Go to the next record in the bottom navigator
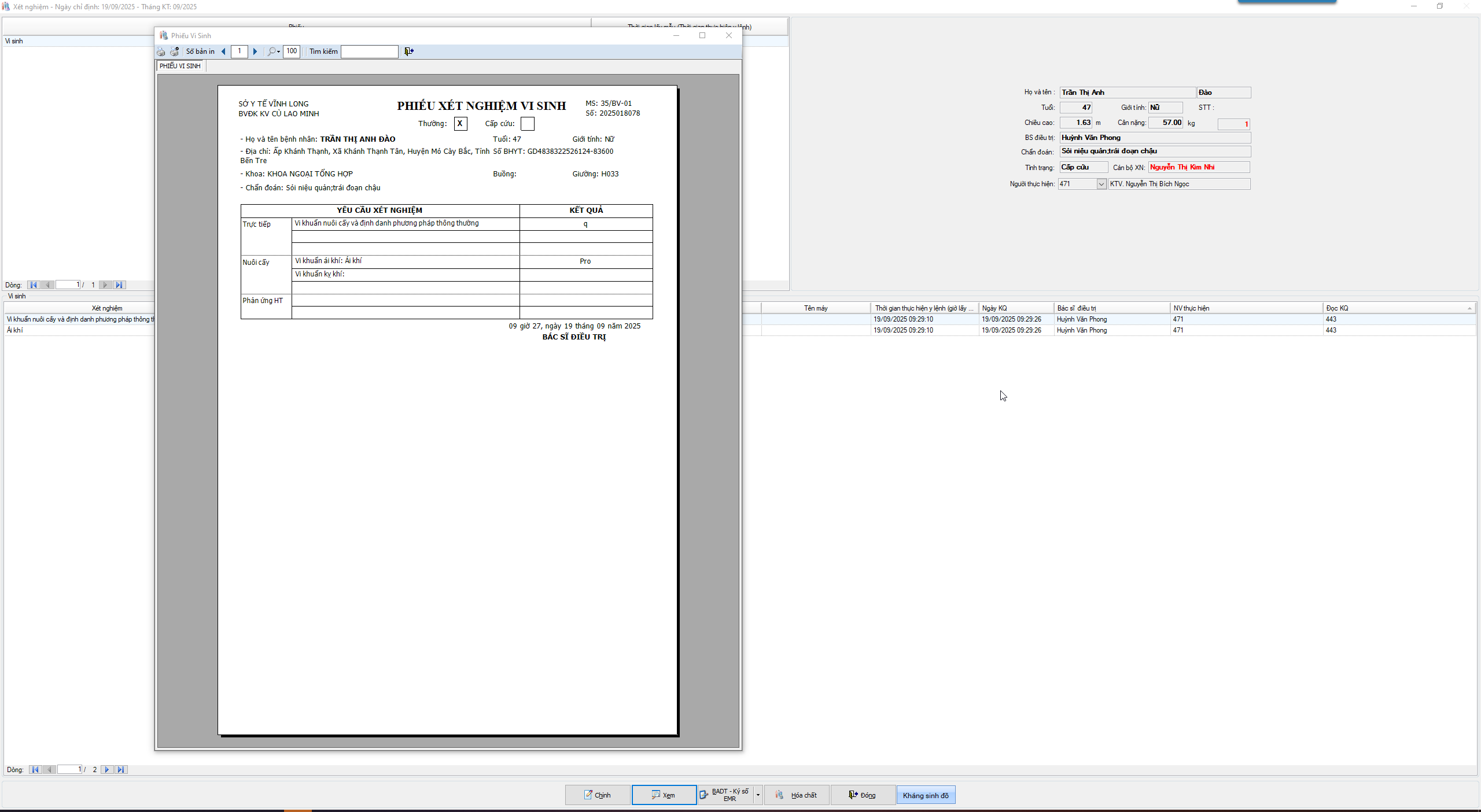Screen dimensions: 1481x812 [x=107, y=770]
